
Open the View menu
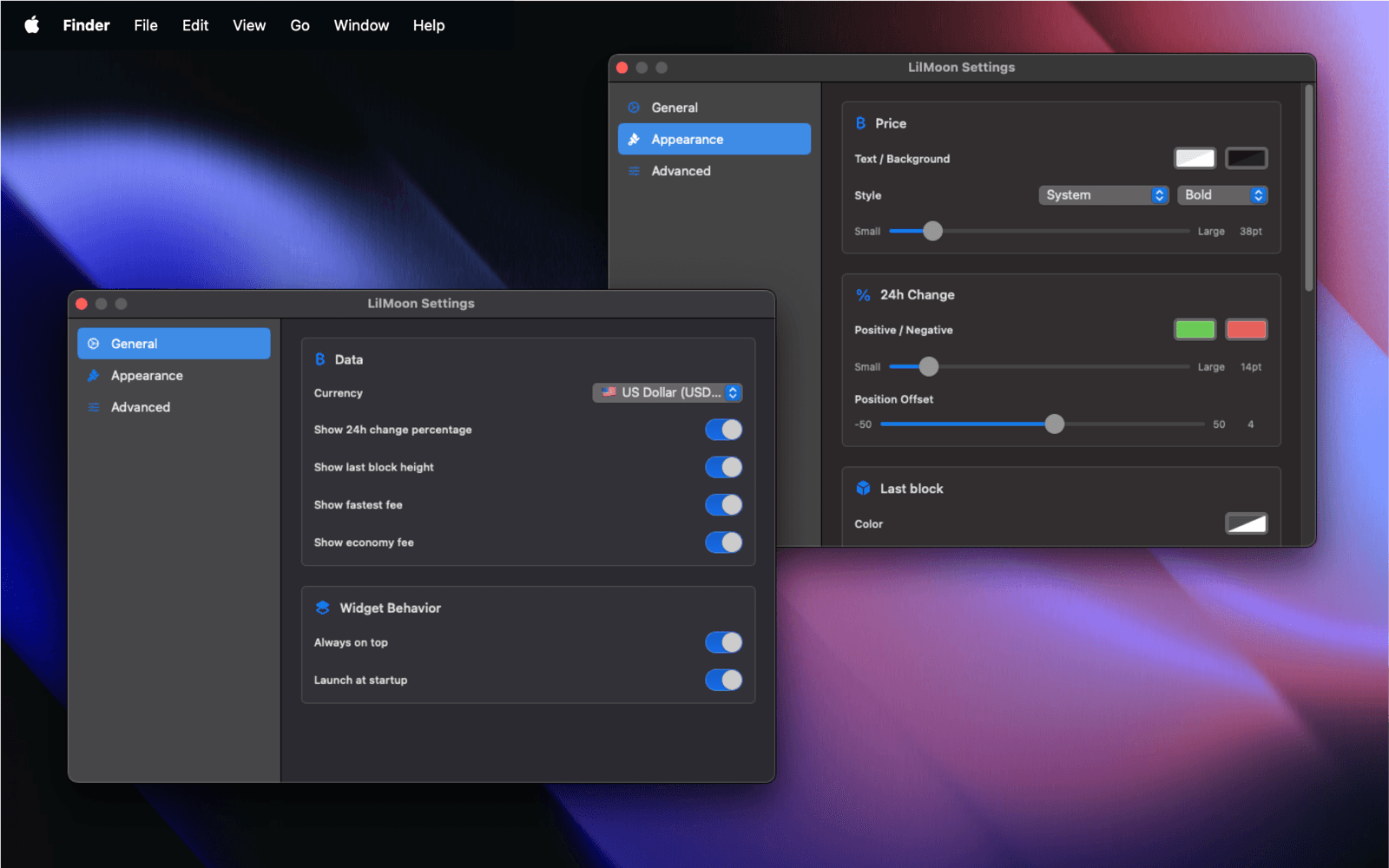pos(249,25)
